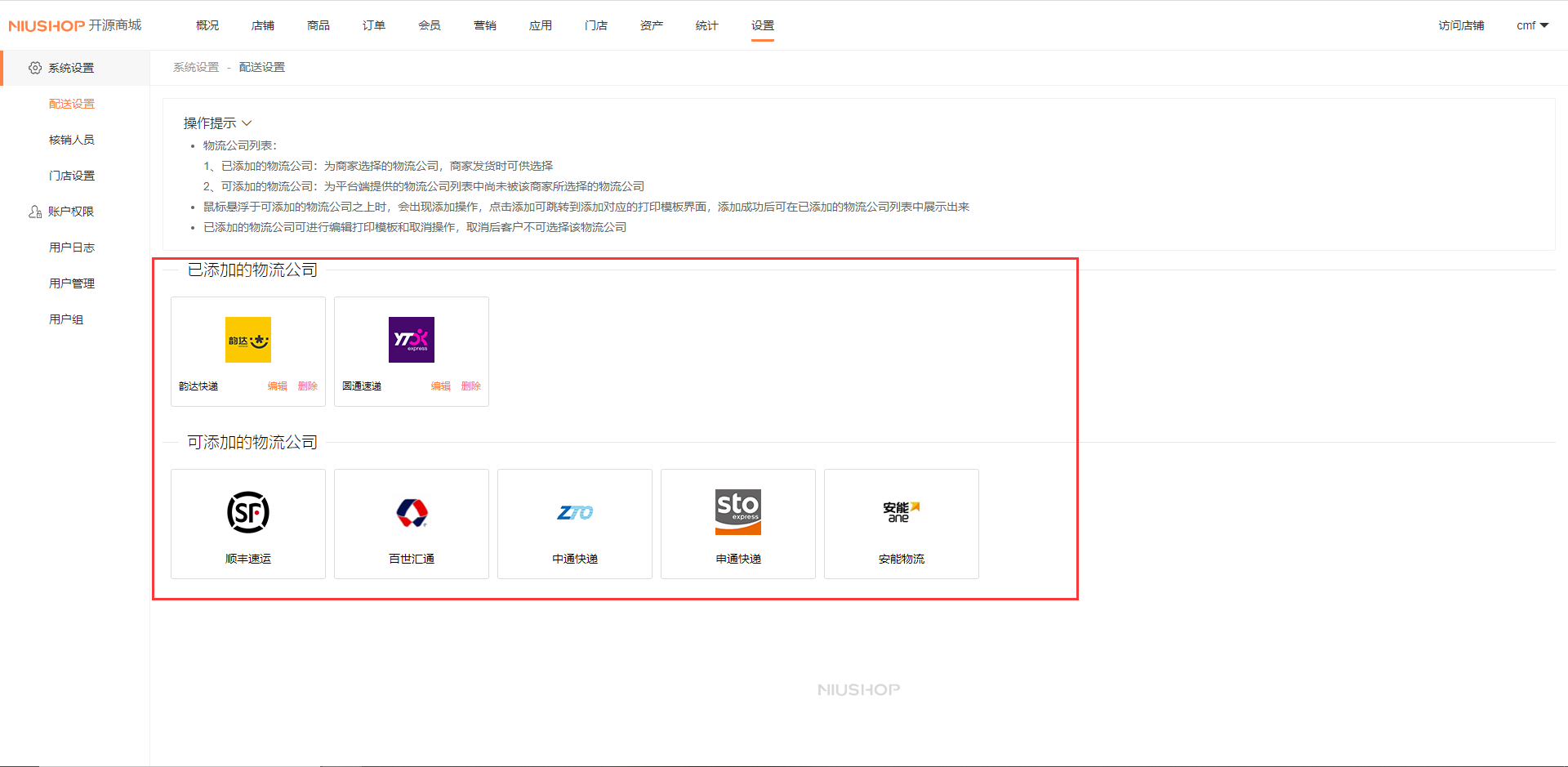Open 用户日志 in the sidebar
The width and height of the screenshot is (1568, 767).
click(72, 247)
